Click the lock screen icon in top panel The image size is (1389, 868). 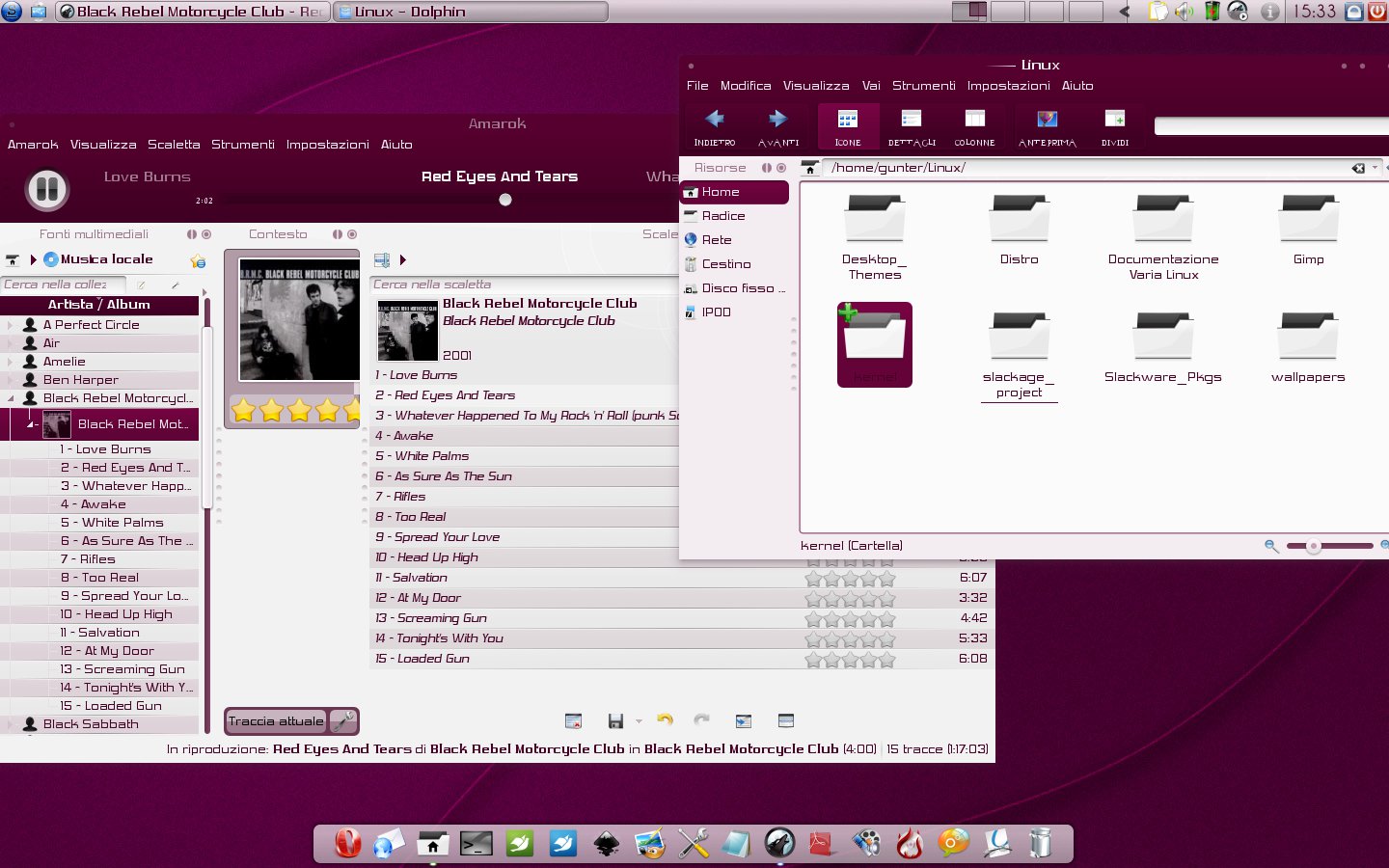click(x=1354, y=12)
